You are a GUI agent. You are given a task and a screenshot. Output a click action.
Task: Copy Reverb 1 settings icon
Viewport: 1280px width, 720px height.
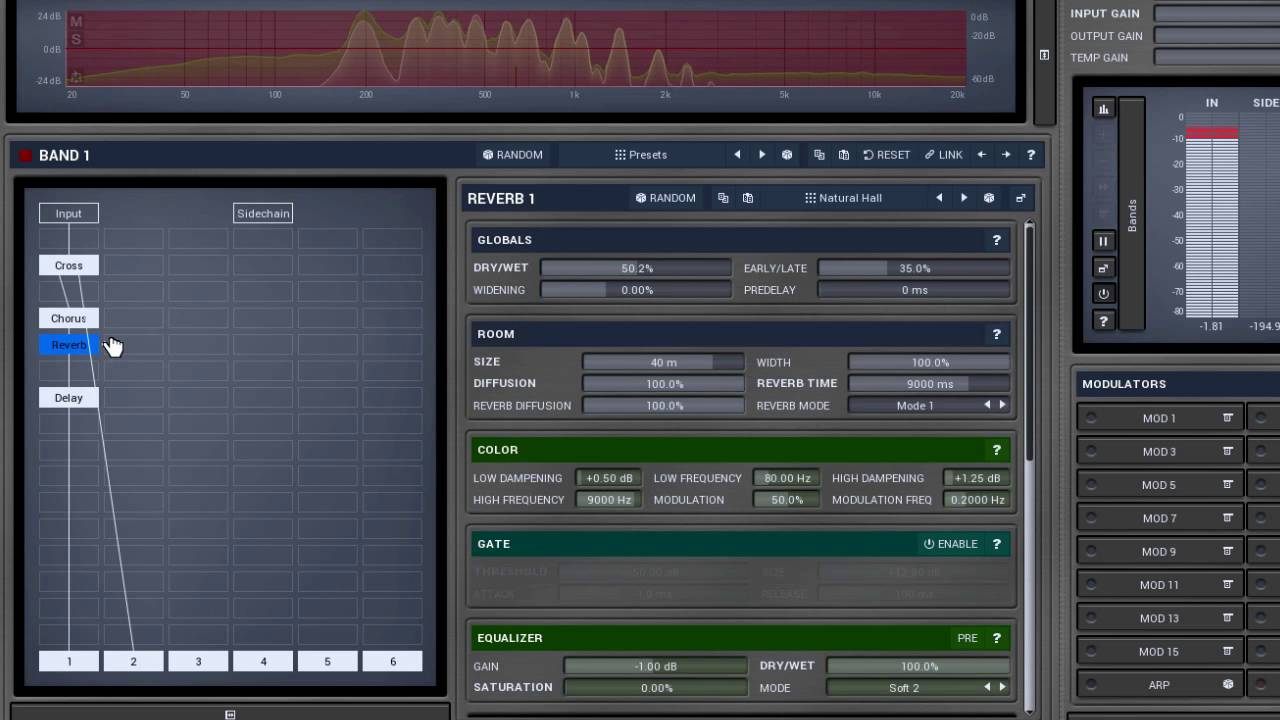[x=723, y=198]
